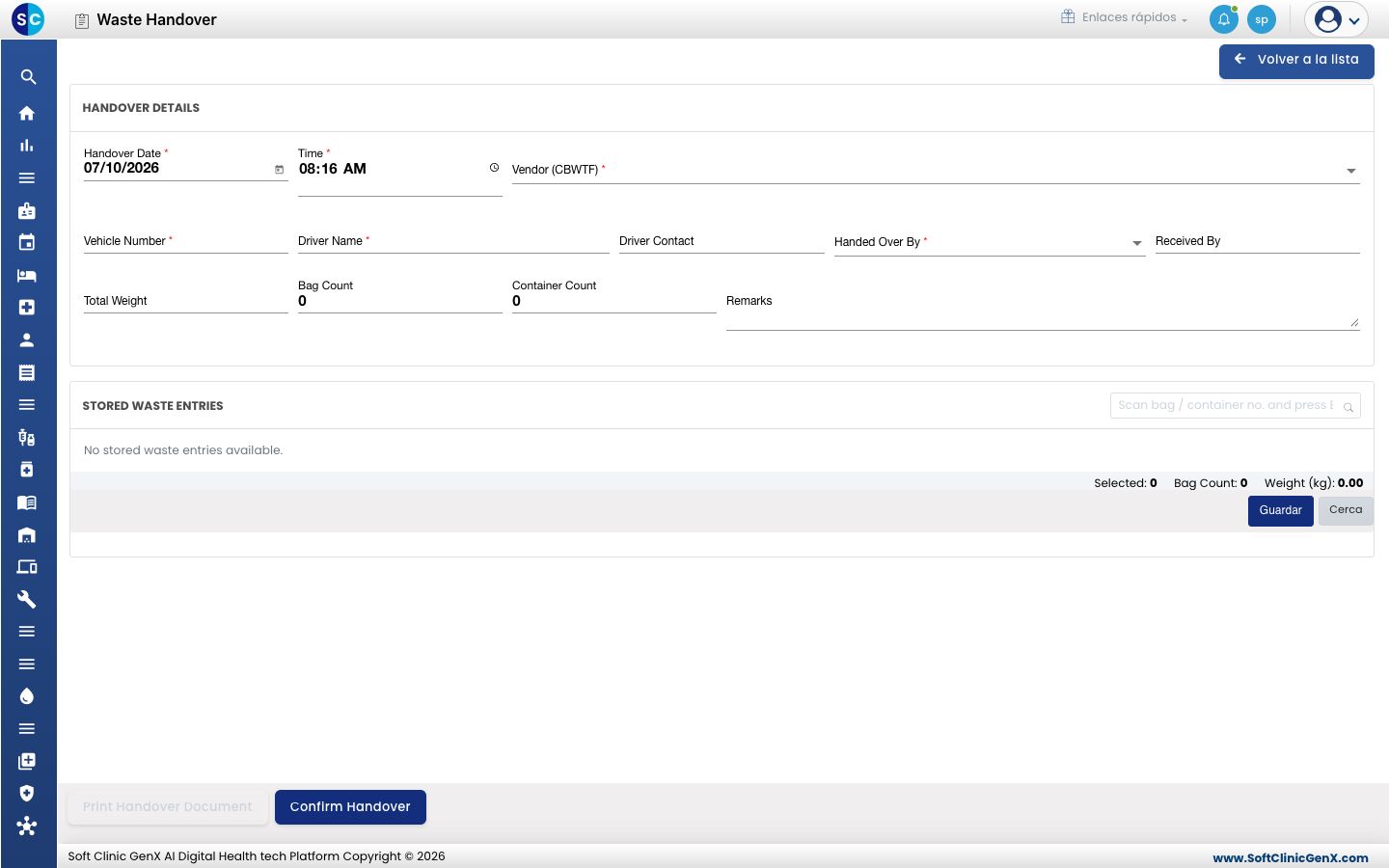Select the warehouse icon in sidebar
Viewport: 1389px width, 868px height.
point(27,534)
